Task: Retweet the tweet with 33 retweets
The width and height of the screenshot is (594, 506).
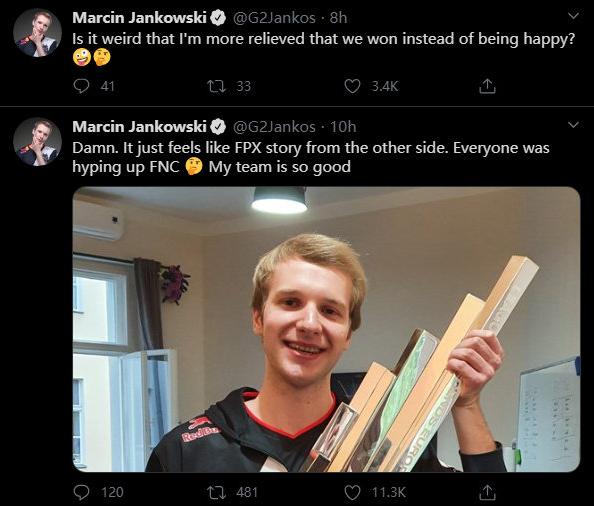Action: 217,86
